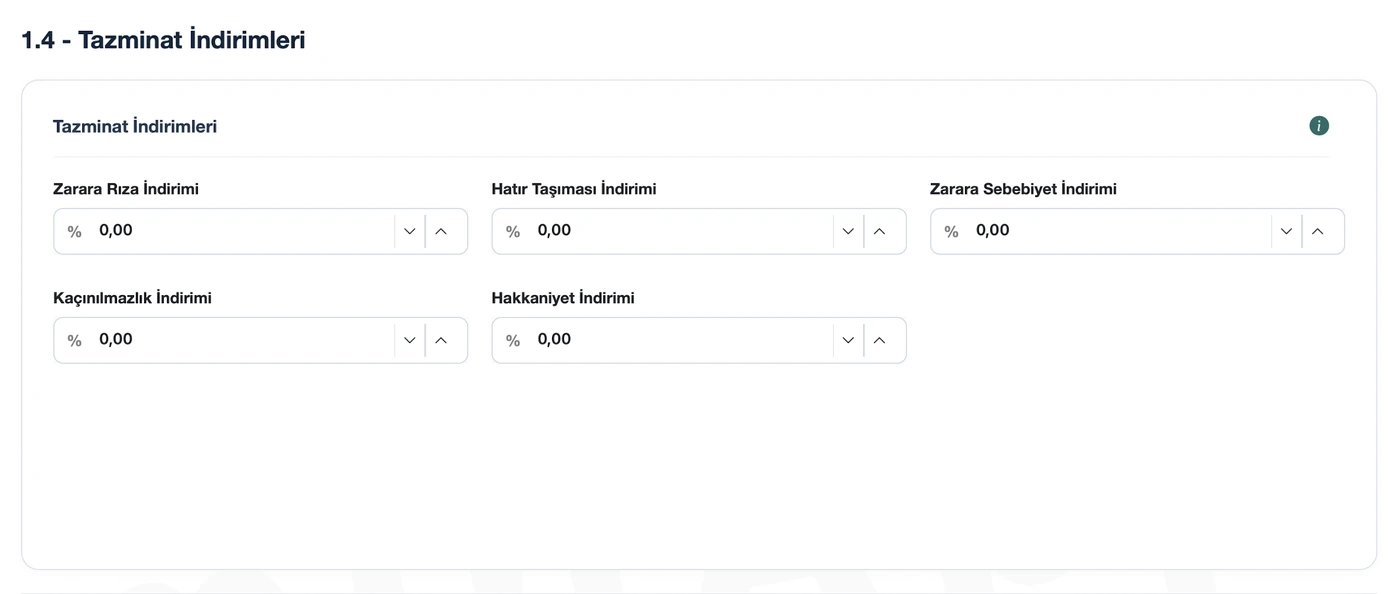
Task: Increase Hakkaniyet İndirimi value
Action: [x=880, y=340]
